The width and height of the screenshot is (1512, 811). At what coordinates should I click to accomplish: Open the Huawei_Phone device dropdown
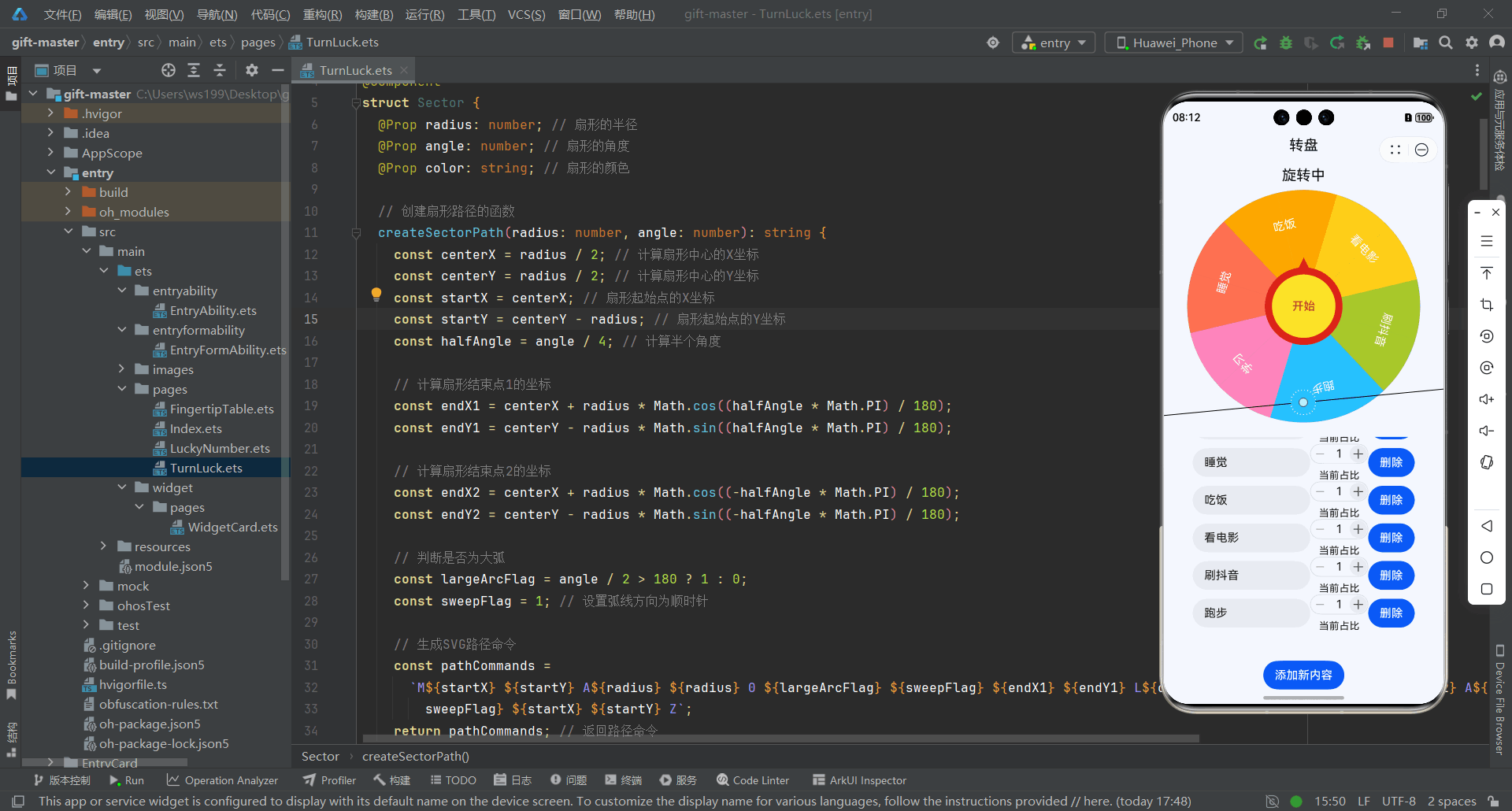pyautogui.click(x=1173, y=43)
